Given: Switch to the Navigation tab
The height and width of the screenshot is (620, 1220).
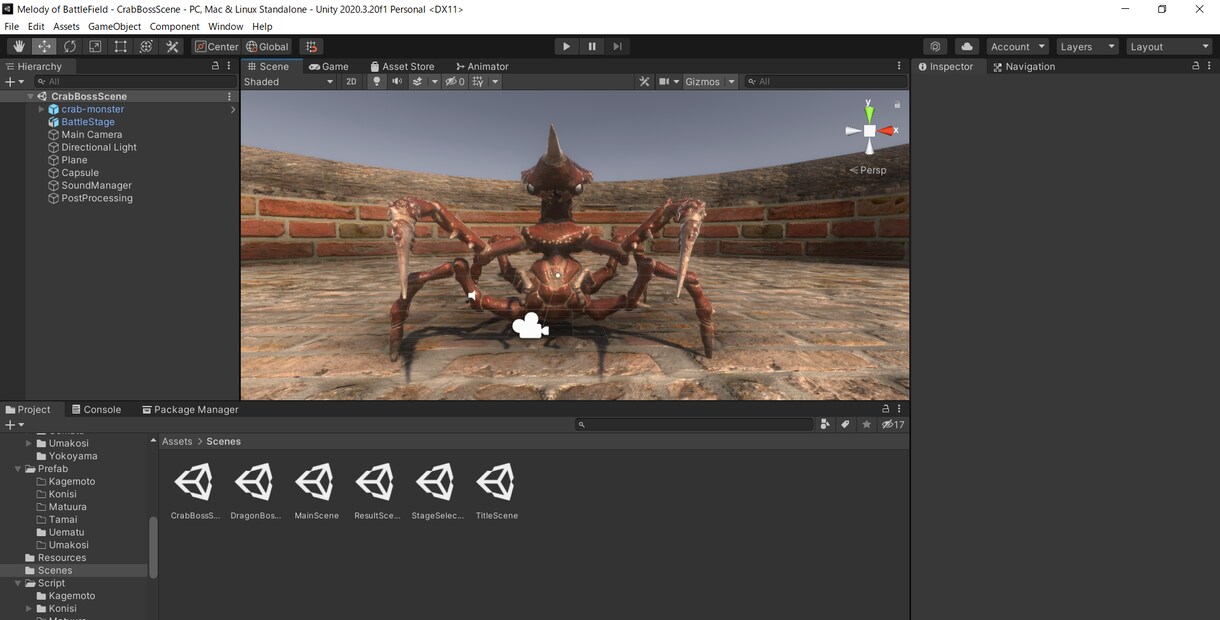Looking at the screenshot, I should (x=1023, y=66).
